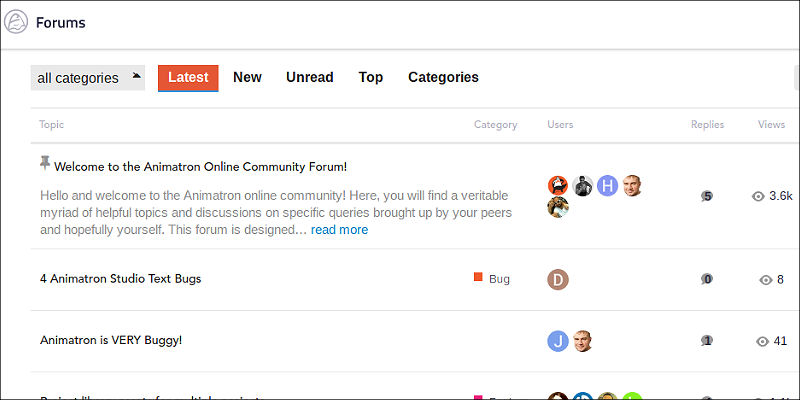The height and width of the screenshot is (400, 800).
Task: Switch to the Categories tab
Action: (443, 78)
